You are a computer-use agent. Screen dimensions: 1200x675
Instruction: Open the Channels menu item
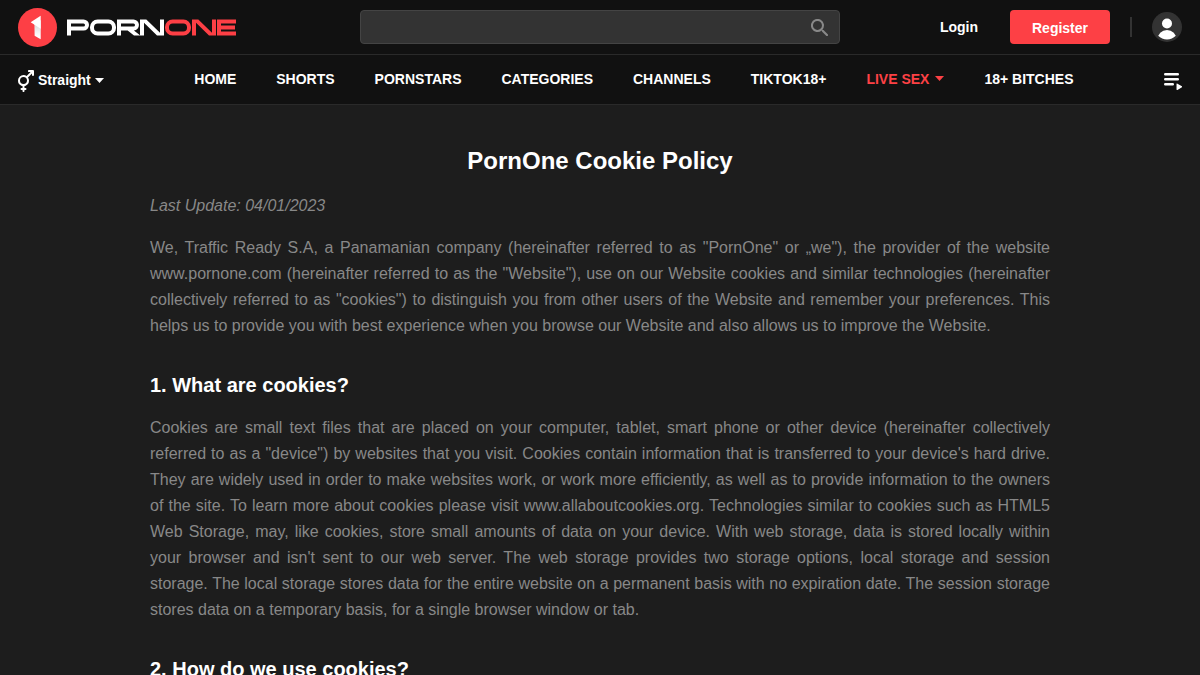[x=672, y=79]
